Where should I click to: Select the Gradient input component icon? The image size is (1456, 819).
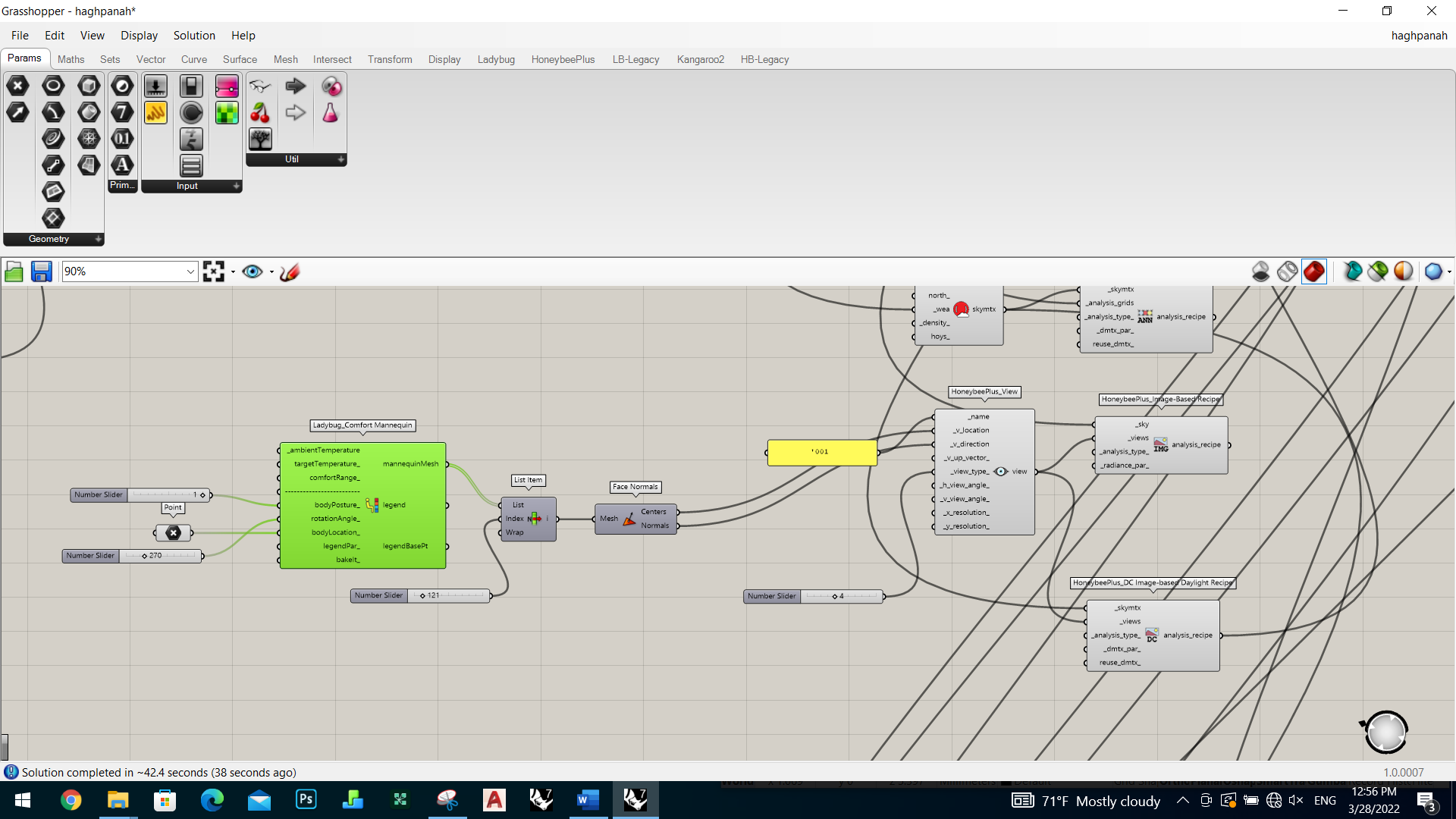[227, 86]
